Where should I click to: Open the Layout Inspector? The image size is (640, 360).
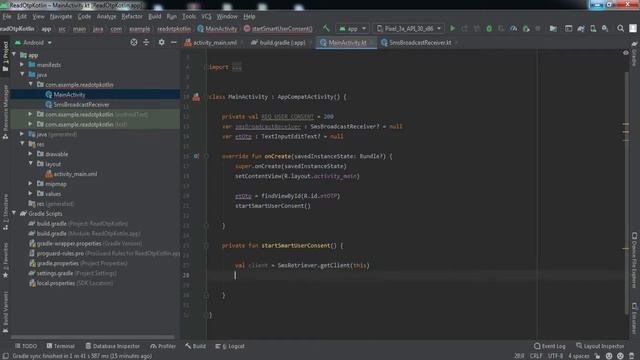pos(600,346)
